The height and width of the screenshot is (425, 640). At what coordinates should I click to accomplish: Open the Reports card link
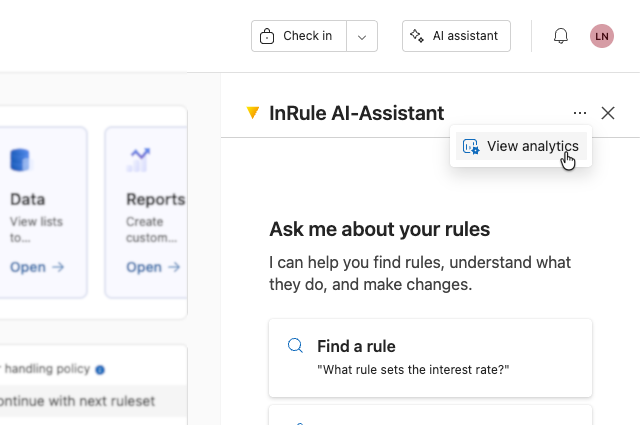153,267
